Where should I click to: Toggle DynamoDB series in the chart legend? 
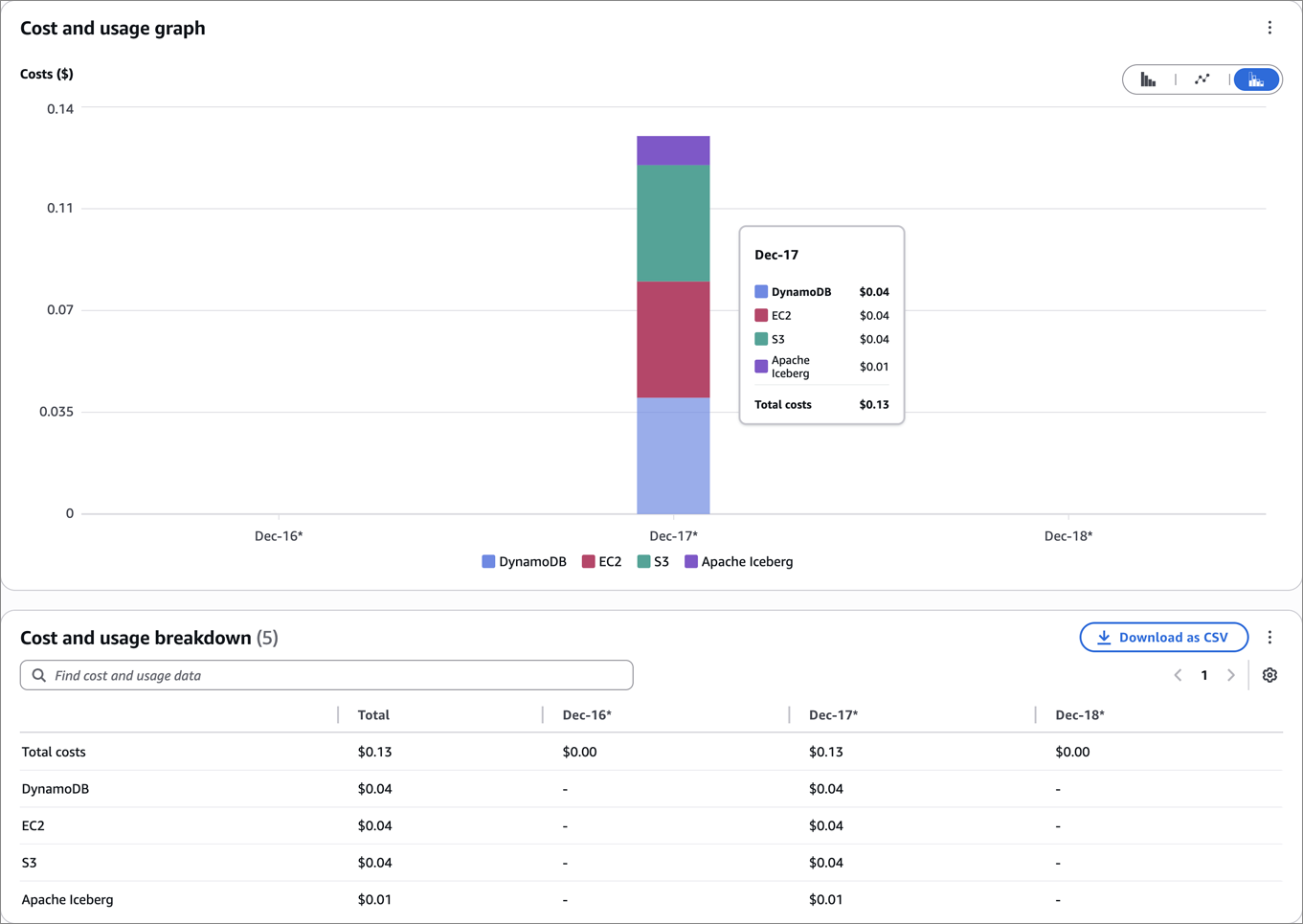(x=525, y=562)
